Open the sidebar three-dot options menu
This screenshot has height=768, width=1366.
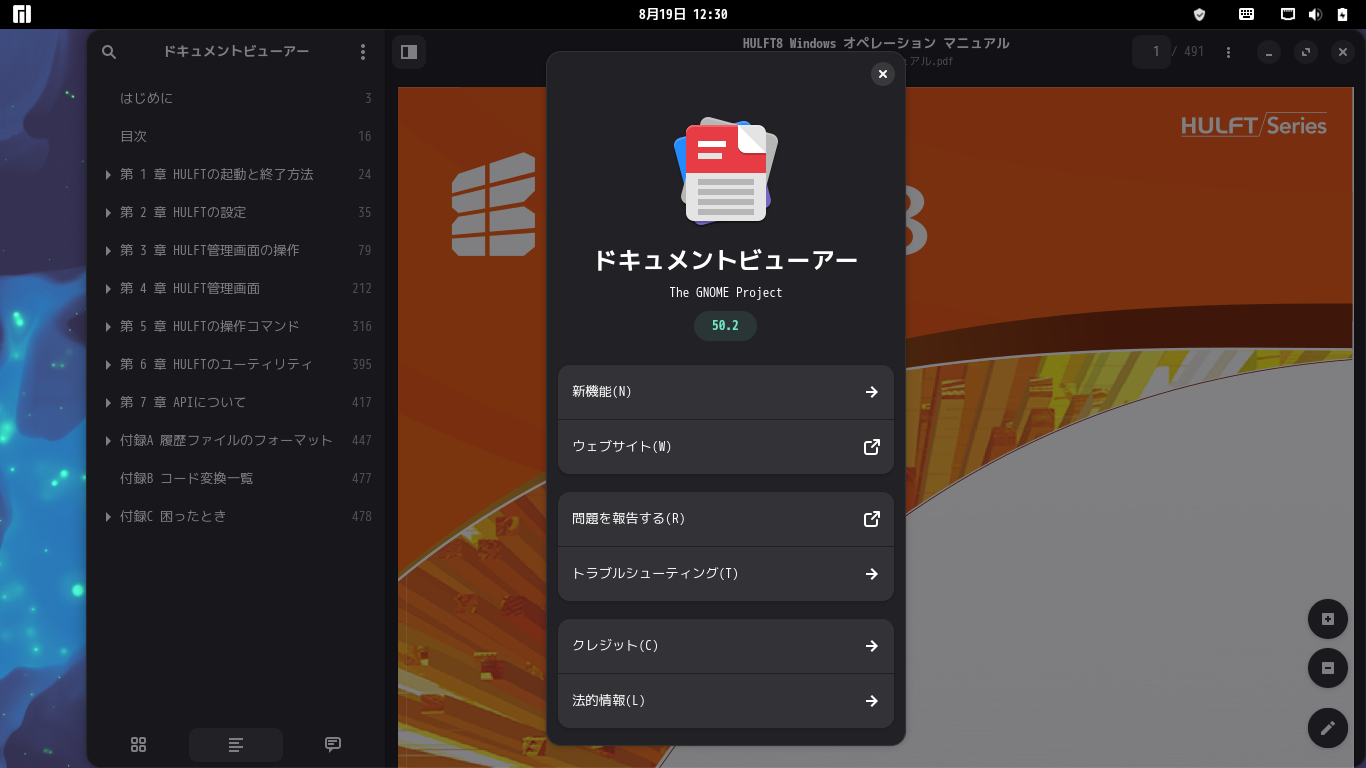(x=363, y=52)
